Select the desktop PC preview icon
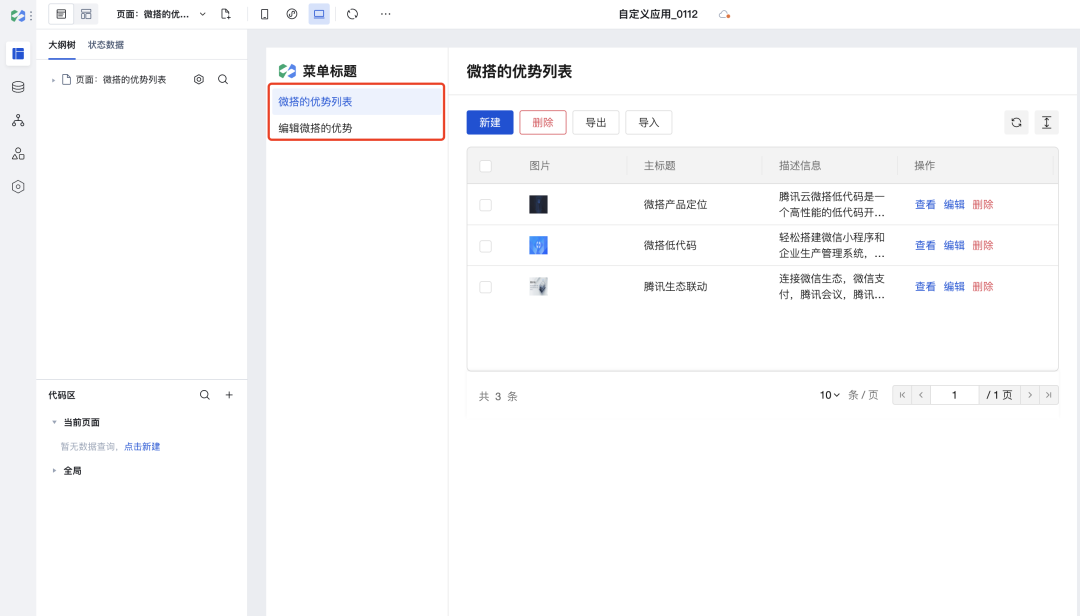Screen dimensions: 1080x616 tap(319, 14)
